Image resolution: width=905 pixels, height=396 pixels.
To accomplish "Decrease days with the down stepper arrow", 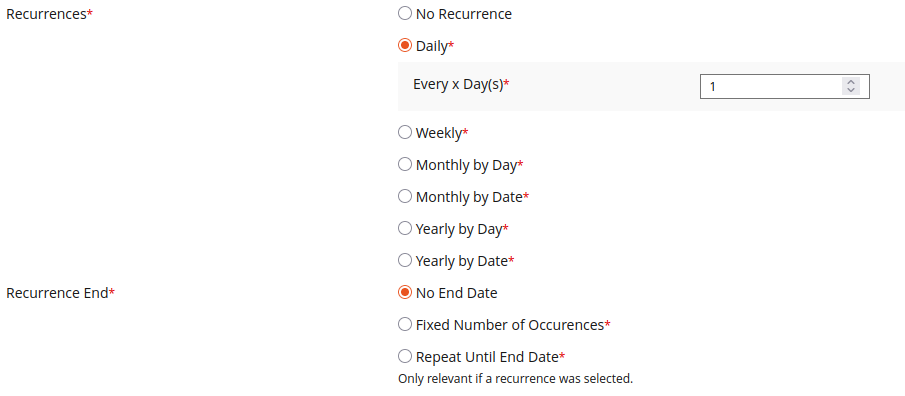I will coord(851,91).
